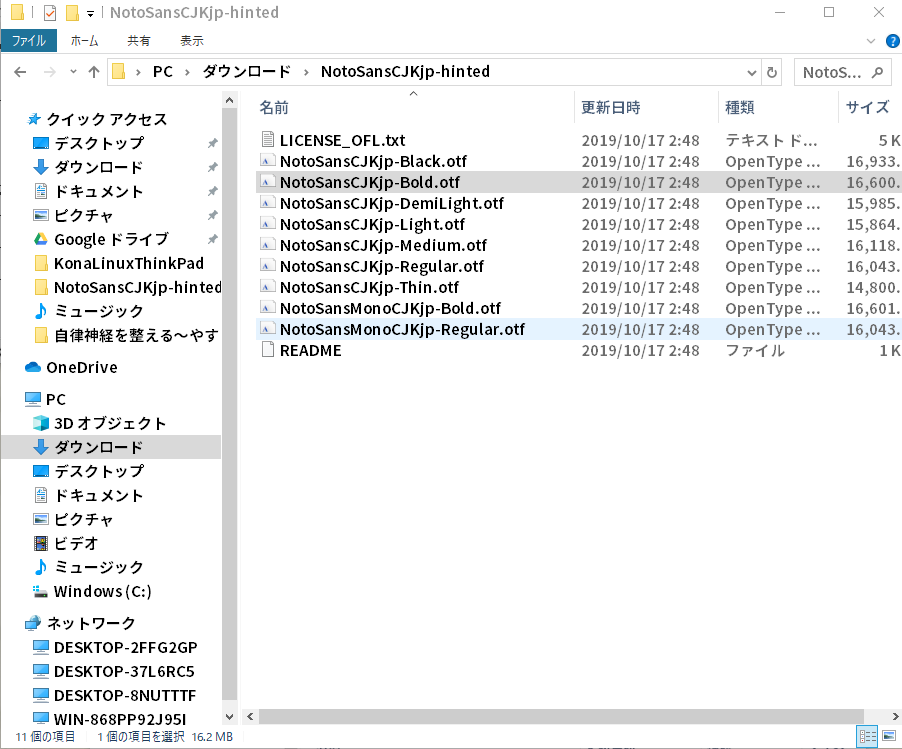Click ダウンロード in the address breadcrumb
902x749 pixels.
(x=247, y=72)
